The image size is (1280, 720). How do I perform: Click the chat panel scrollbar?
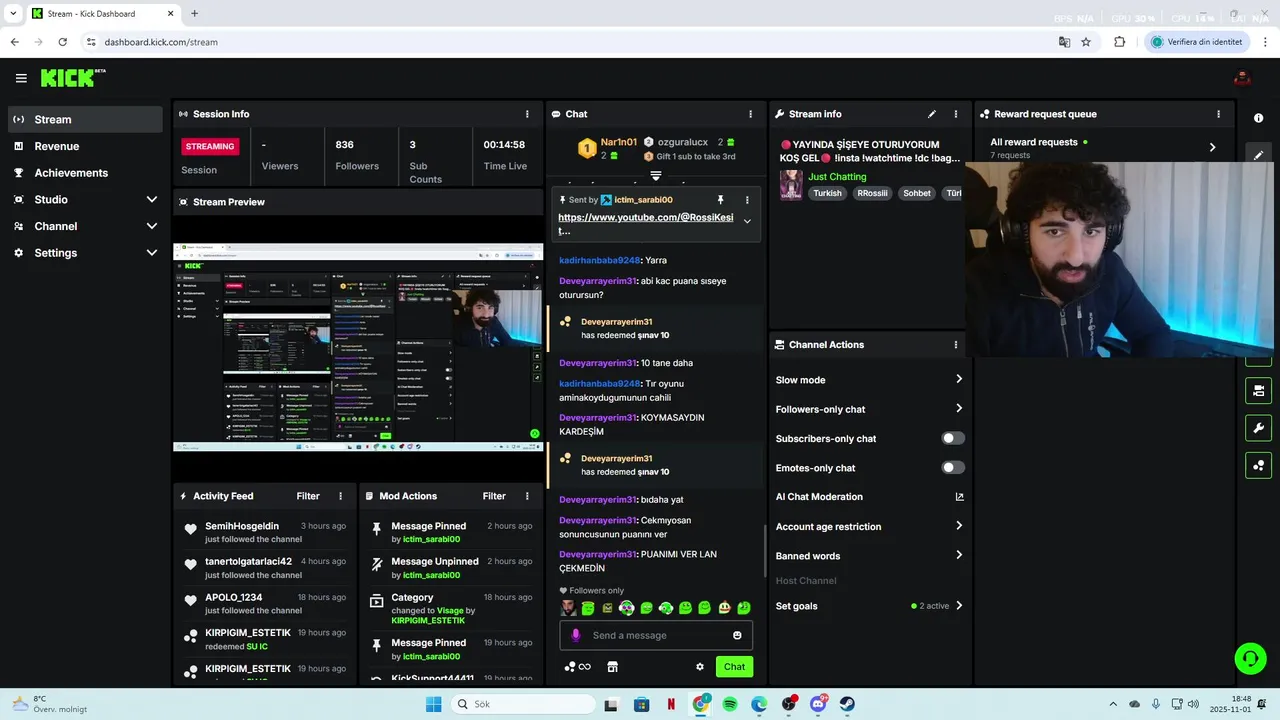[765, 550]
